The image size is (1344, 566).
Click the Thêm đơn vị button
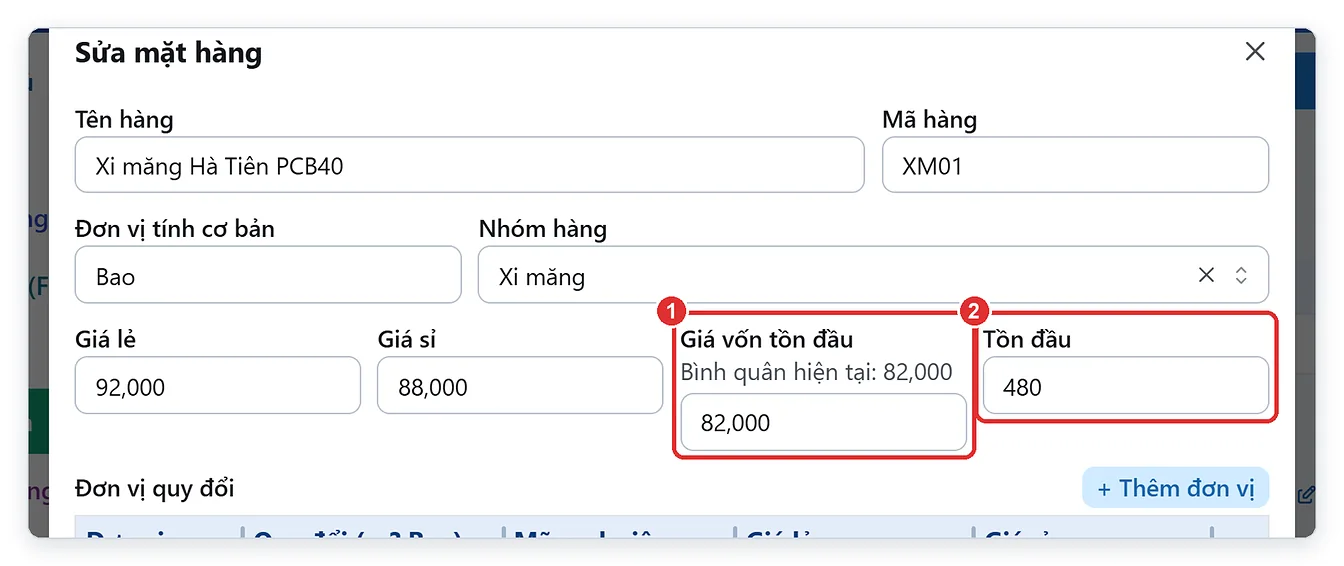click(x=1175, y=488)
